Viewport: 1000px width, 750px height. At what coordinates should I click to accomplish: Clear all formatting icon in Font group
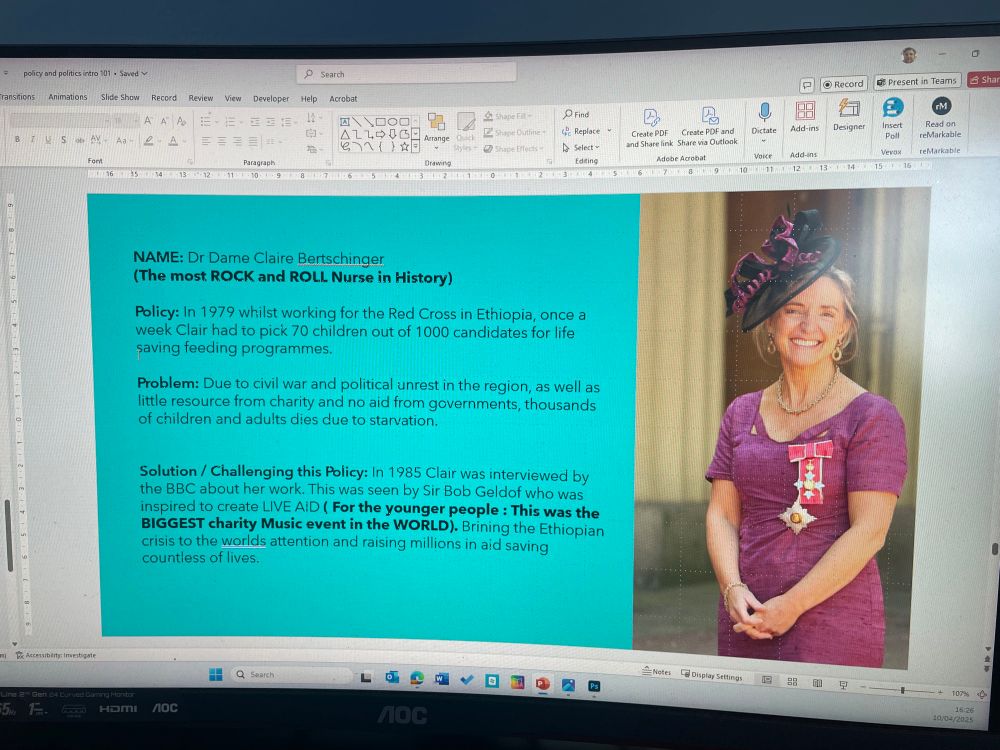[182, 121]
